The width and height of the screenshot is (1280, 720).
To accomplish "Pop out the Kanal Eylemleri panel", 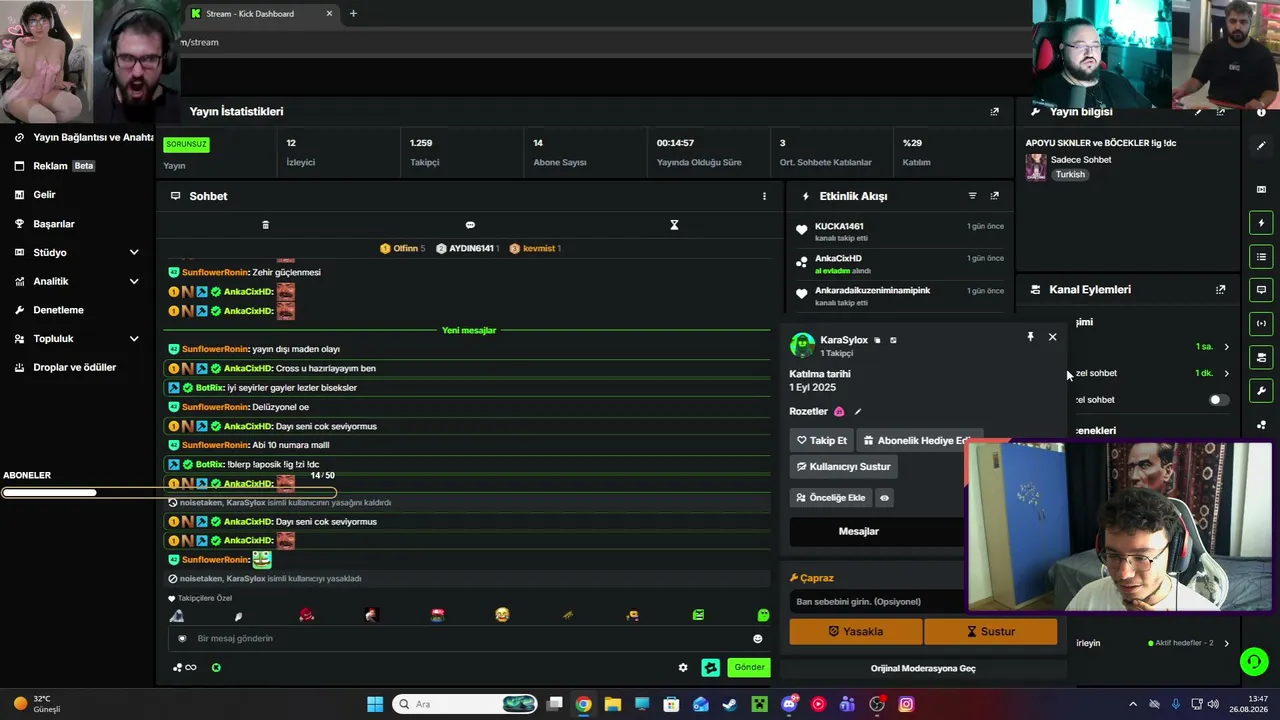I will [x=1220, y=289].
